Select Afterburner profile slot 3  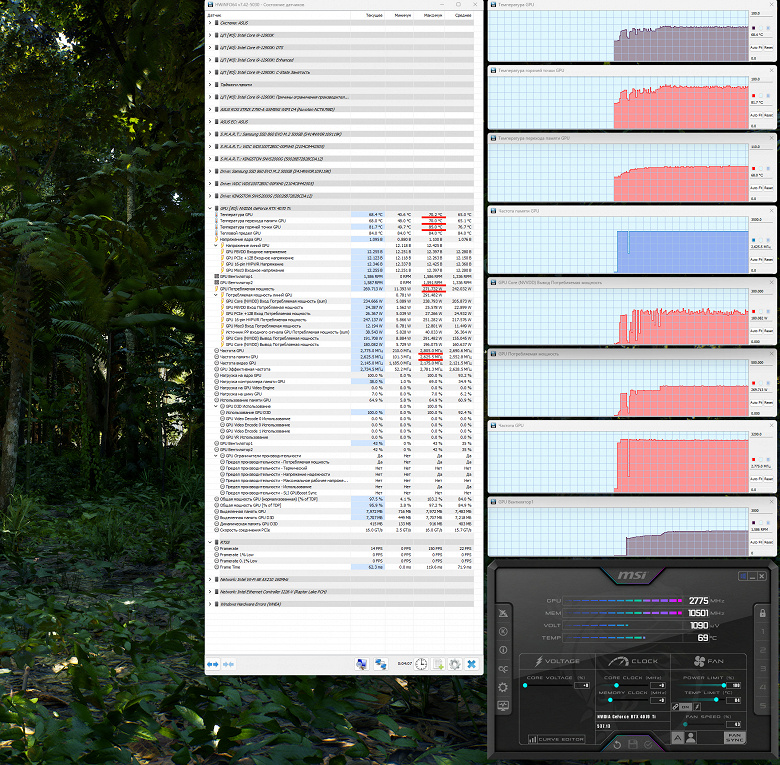[763, 669]
